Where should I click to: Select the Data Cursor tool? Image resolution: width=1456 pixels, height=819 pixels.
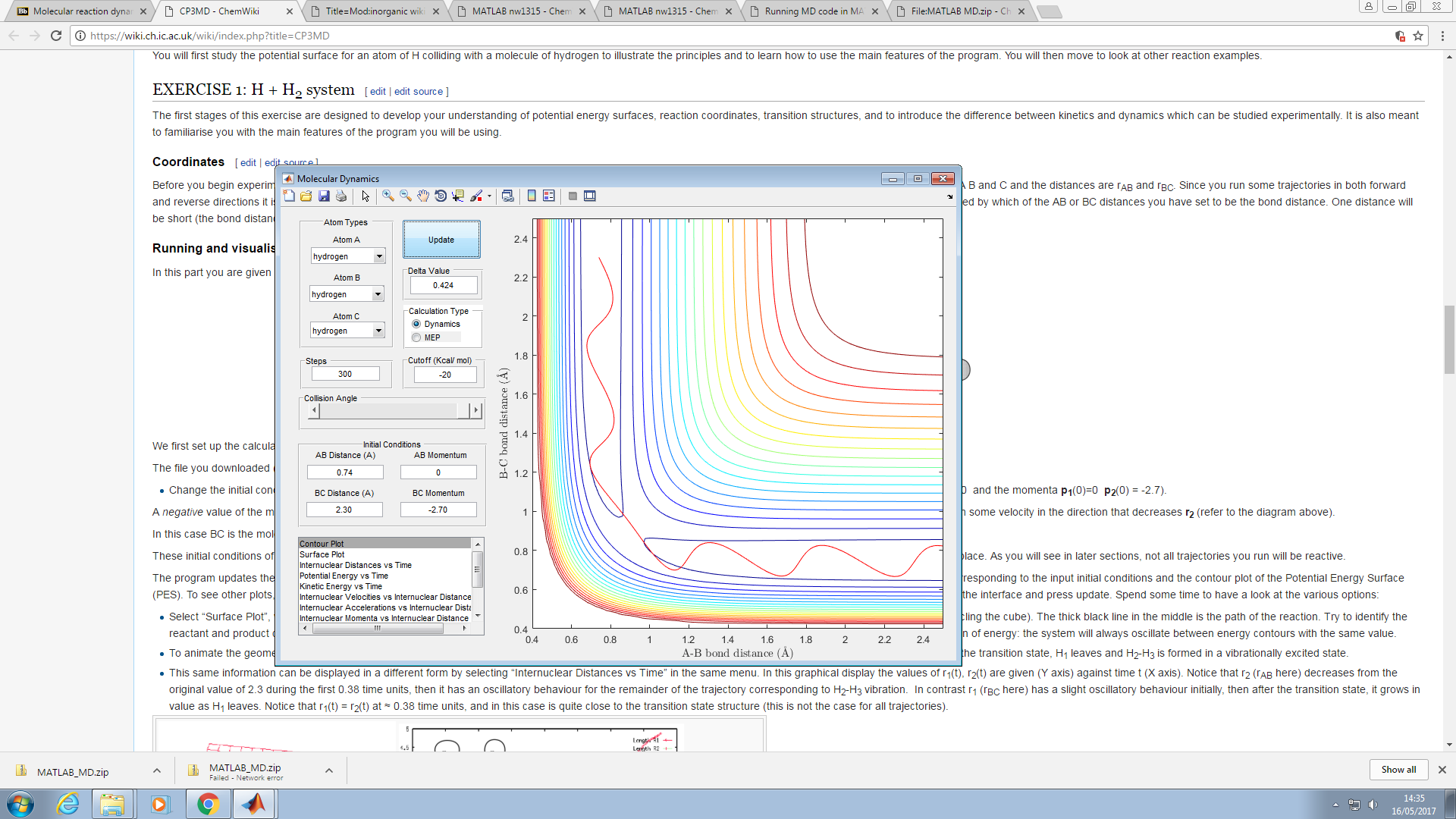pos(458,196)
